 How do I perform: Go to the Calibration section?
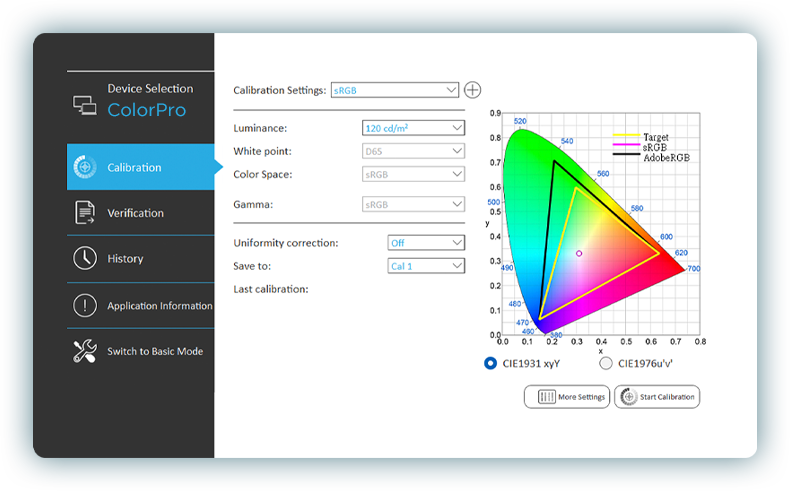click(141, 167)
